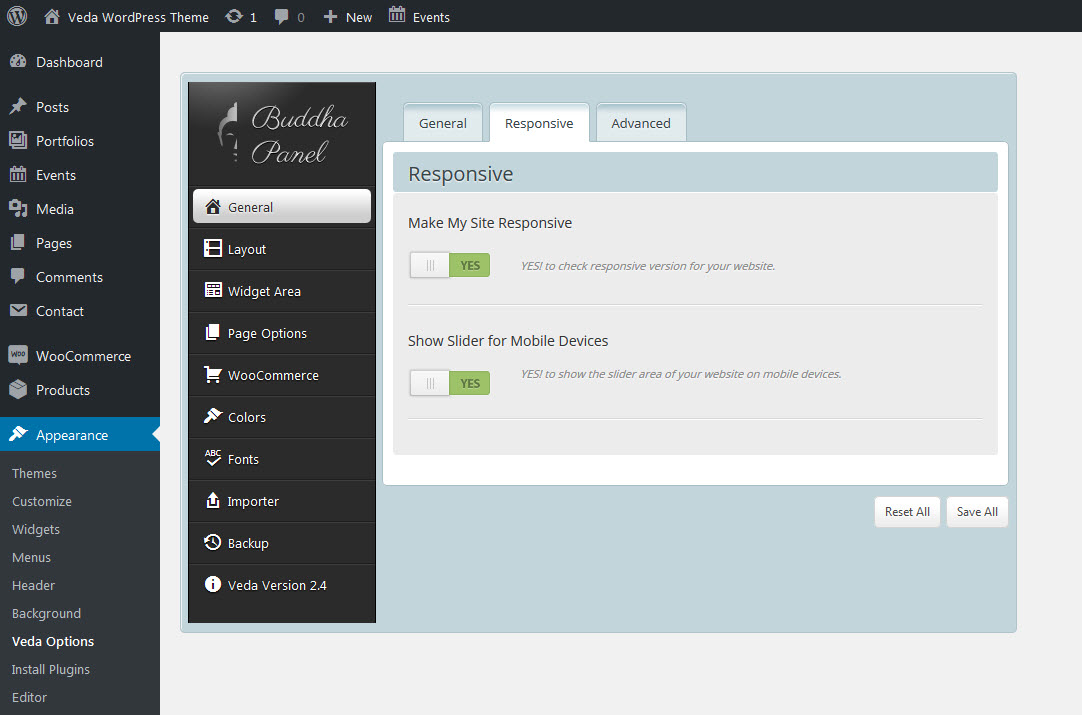Click the WooCommerce cart icon in Buddha Panel
The height and width of the screenshot is (715, 1082).
(x=213, y=375)
